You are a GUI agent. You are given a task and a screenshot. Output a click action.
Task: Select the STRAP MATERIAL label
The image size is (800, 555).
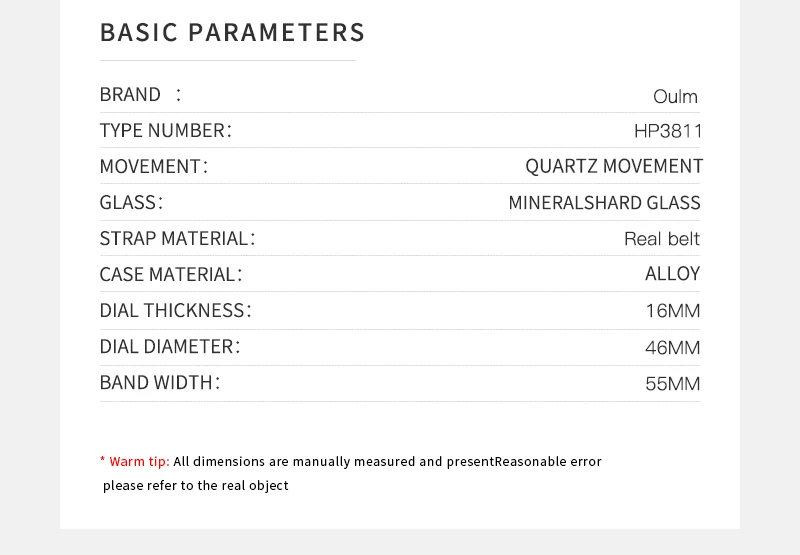pyautogui.click(x=177, y=239)
